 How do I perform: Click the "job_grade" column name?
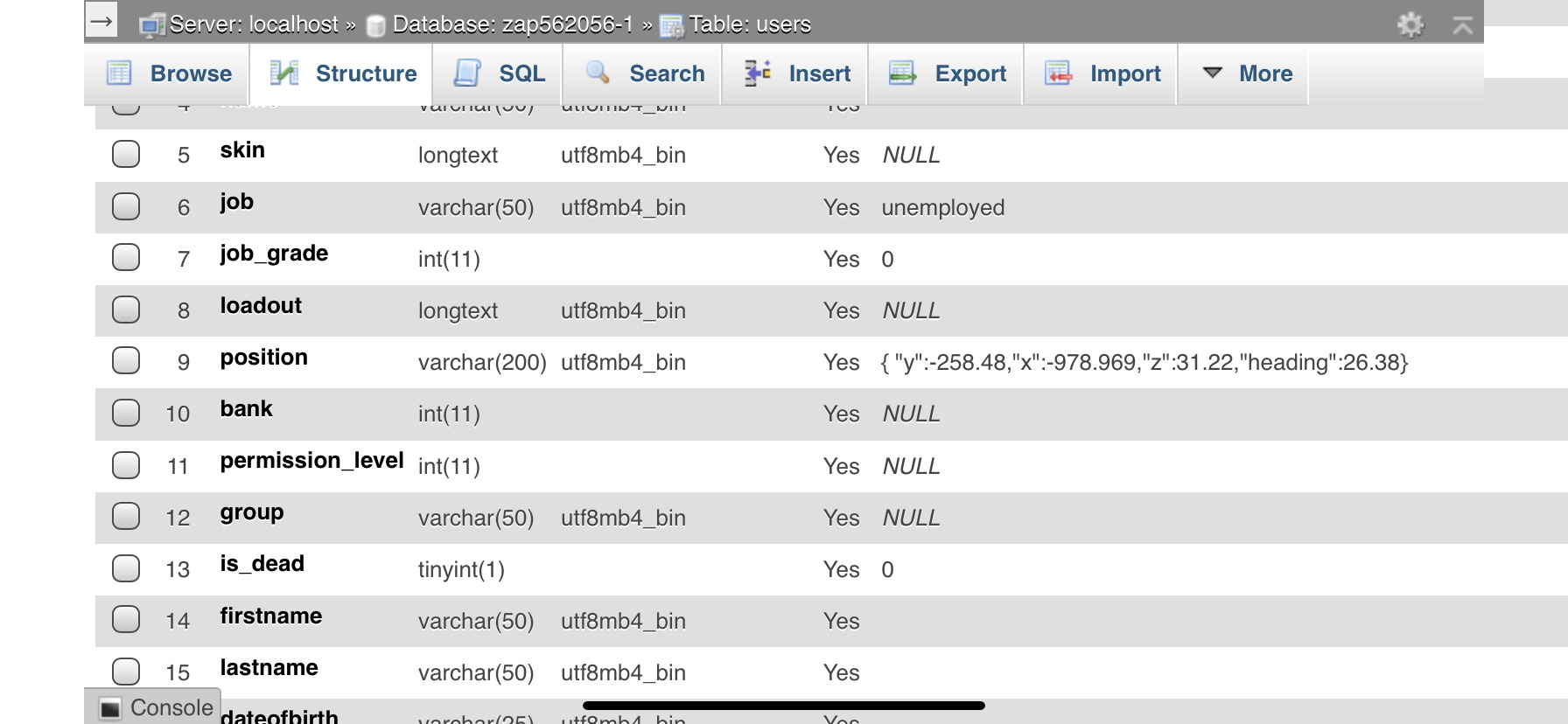point(274,254)
